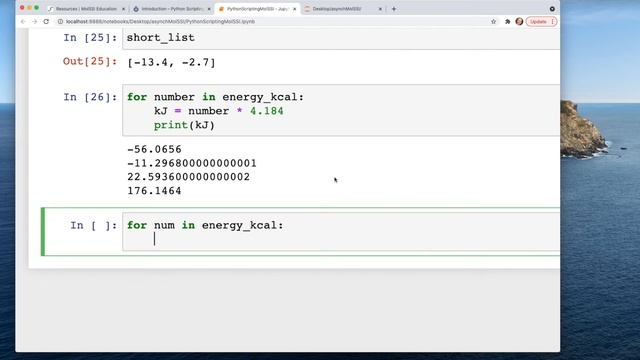Click the 'kJ = number * 4.184' line
Screen dimensions: 640x360
coord(218,111)
